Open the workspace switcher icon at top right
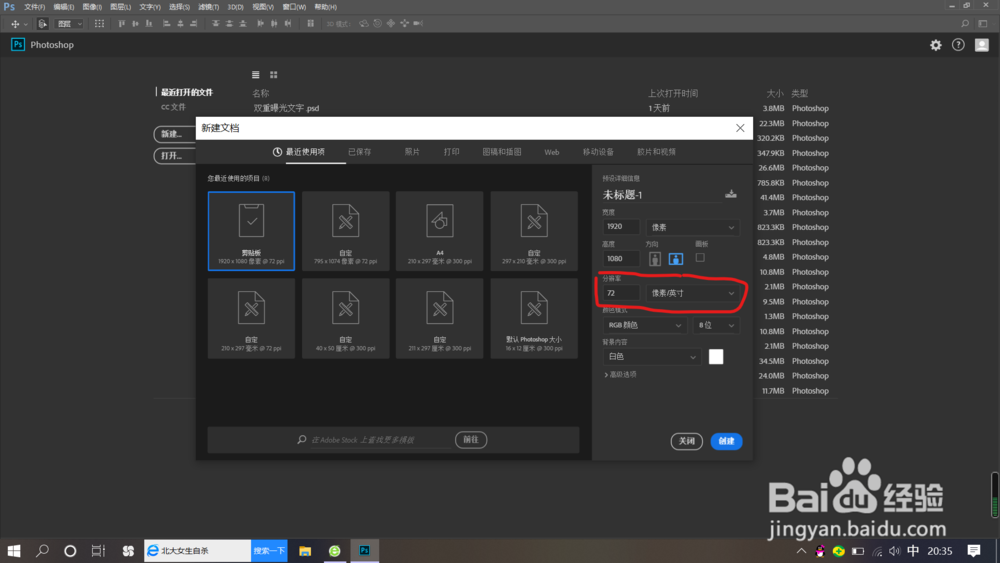This screenshot has width=1000, height=563. tap(983, 24)
